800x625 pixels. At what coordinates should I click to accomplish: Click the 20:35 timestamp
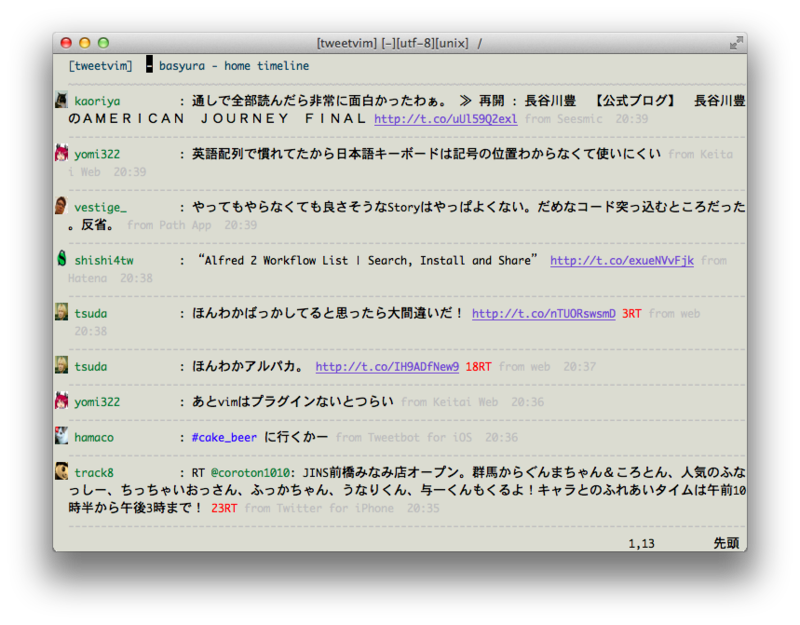pos(422,508)
